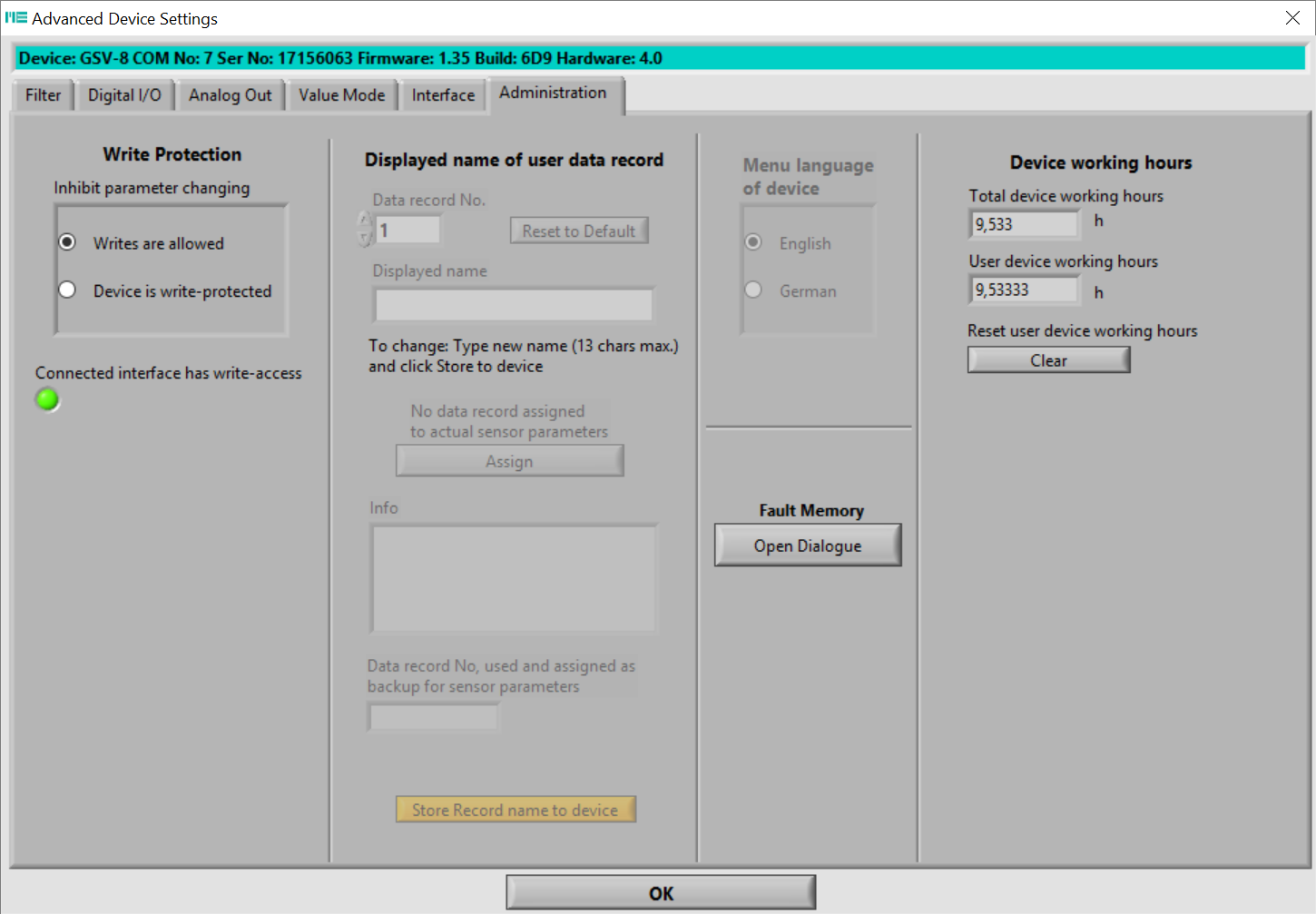Click the green write-access indicator LED
The width and height of the screenshot is (1316, 914).
tap(47, 399)
